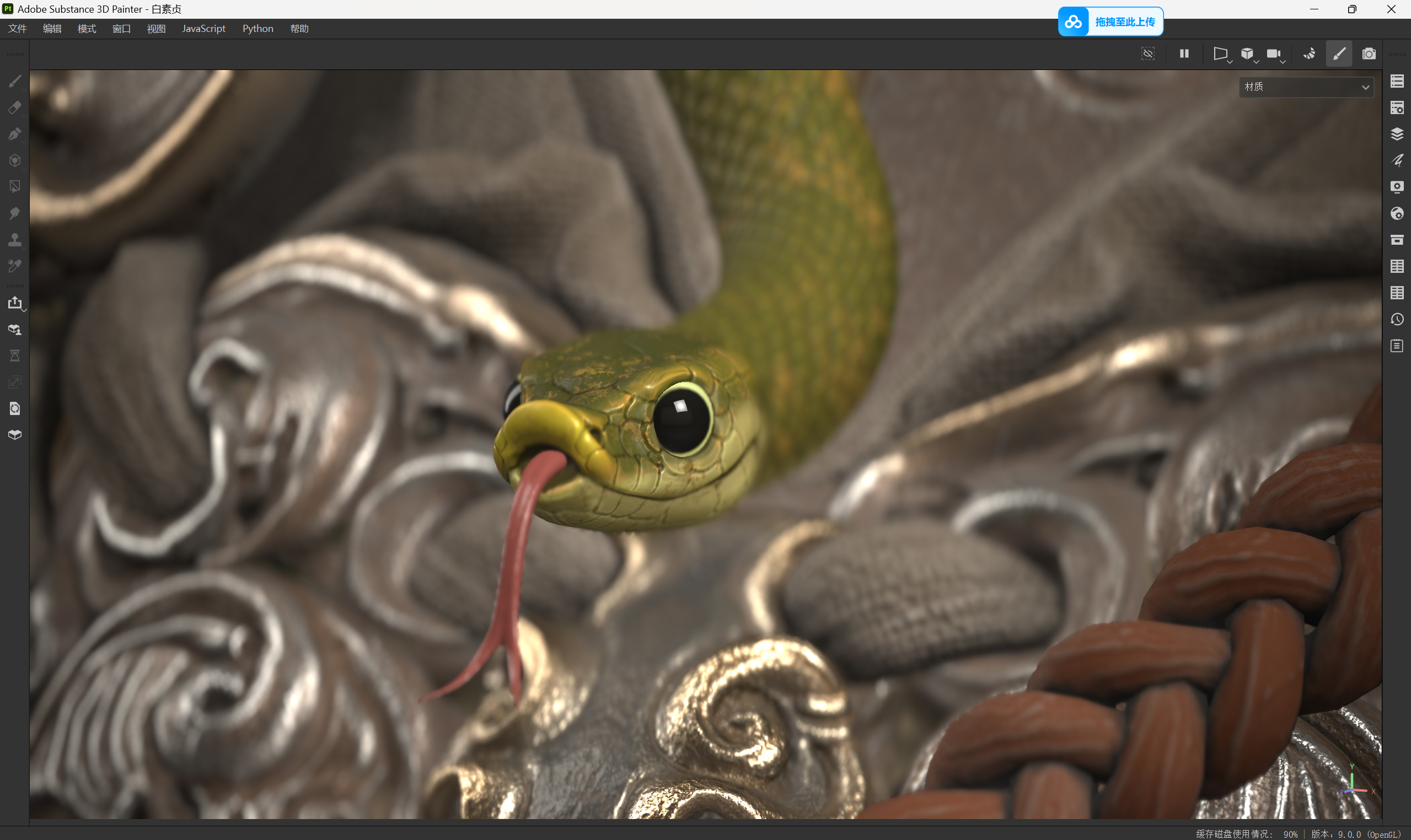
Task: Open the 材质 channel dropdown
Action: tap(1306, 87)
